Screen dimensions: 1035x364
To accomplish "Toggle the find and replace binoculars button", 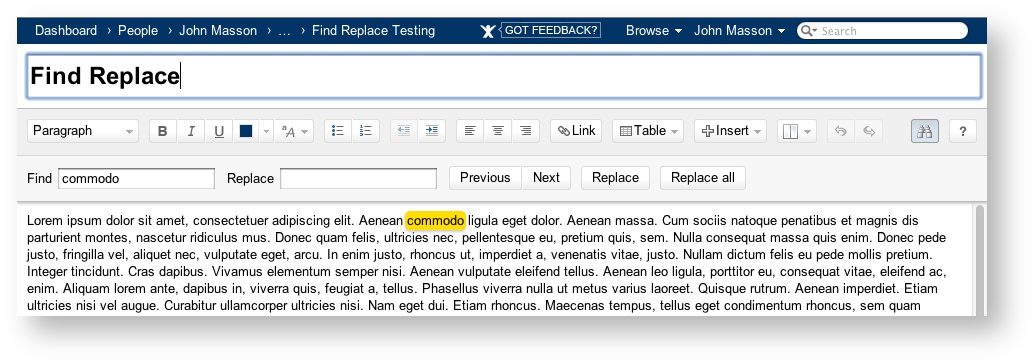I will point(925,131).
